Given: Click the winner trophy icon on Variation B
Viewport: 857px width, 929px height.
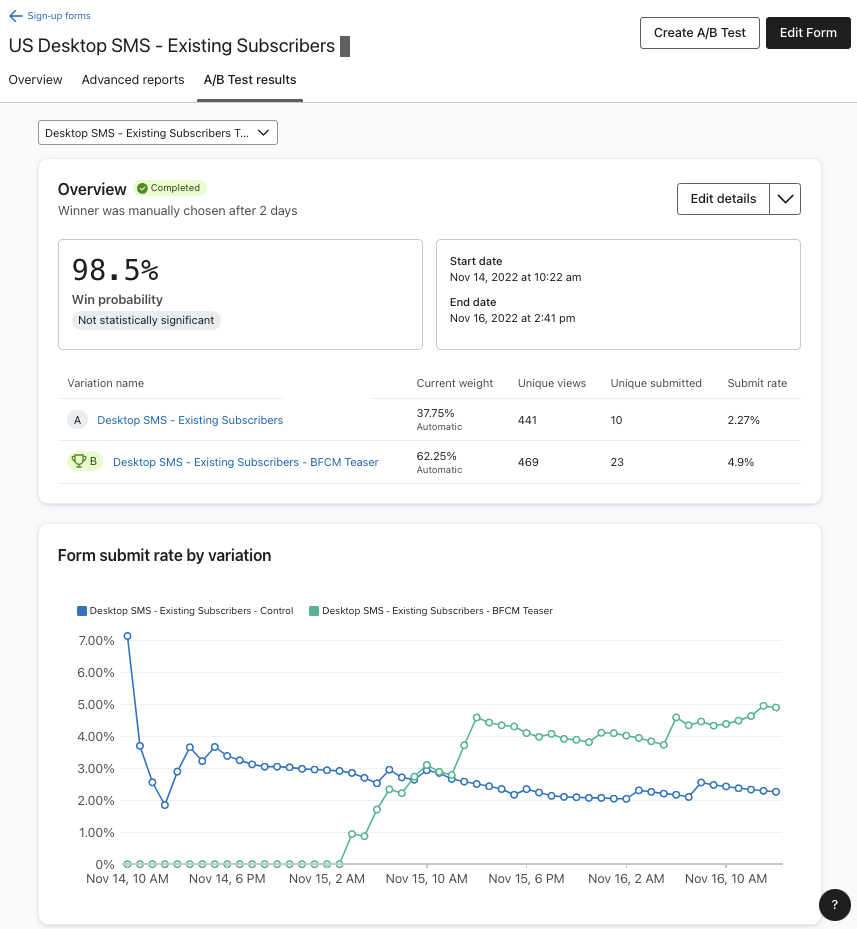Looking at the screenshot, I should point(79,461).
